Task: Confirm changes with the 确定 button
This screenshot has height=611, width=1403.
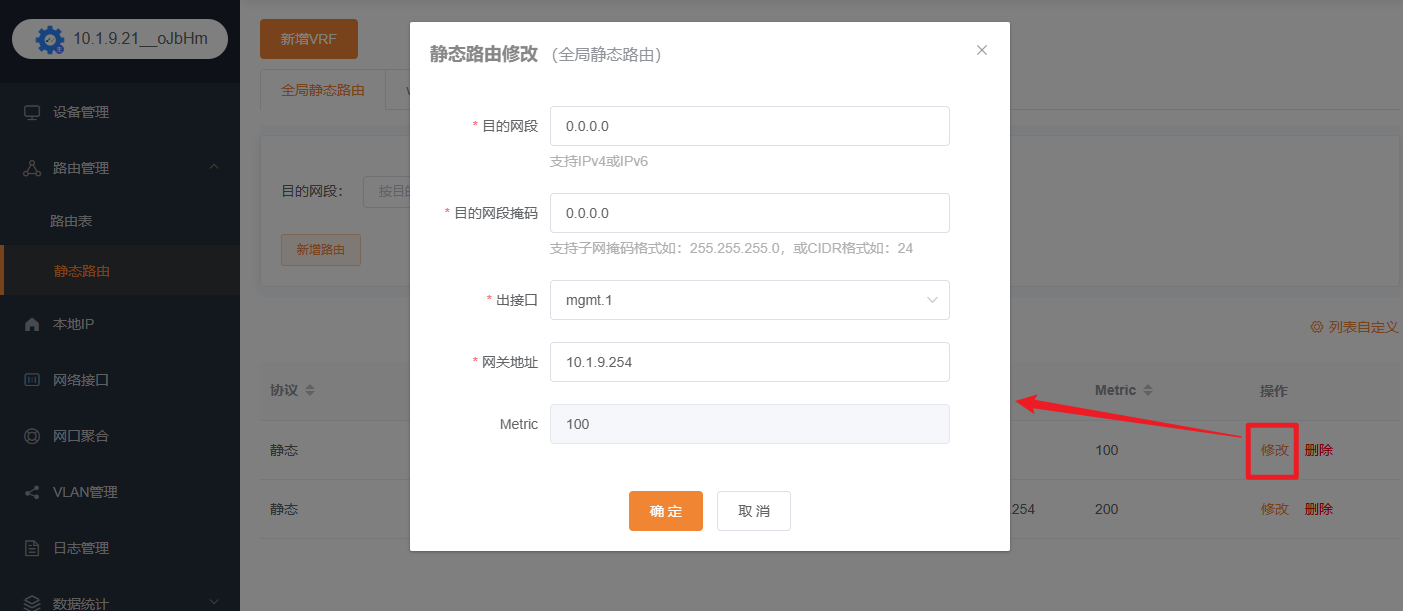Action: pos(666,510)
